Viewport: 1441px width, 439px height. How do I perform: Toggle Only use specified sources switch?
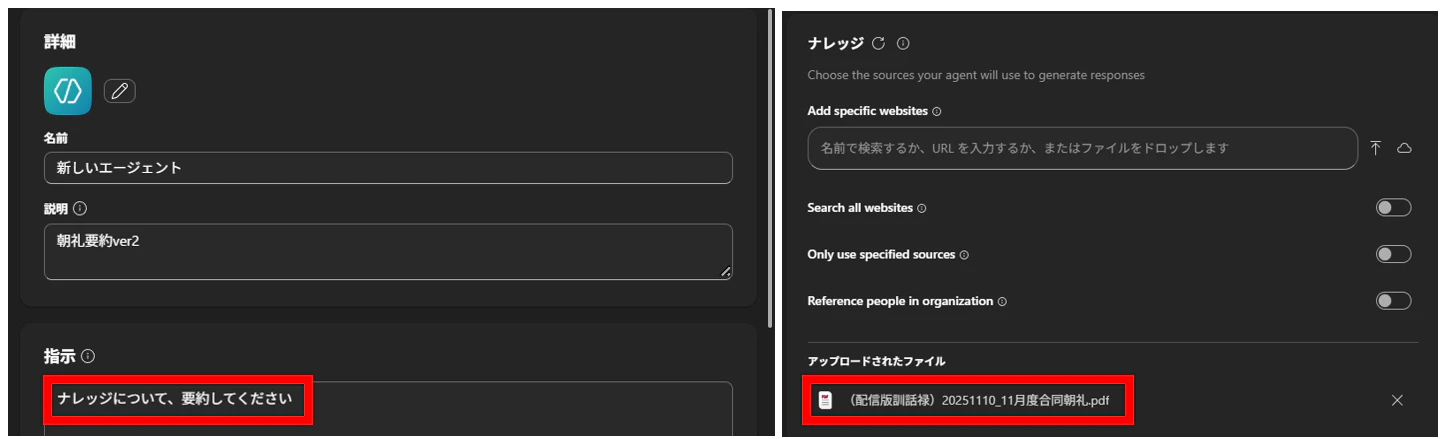(x=1393, y=254)
